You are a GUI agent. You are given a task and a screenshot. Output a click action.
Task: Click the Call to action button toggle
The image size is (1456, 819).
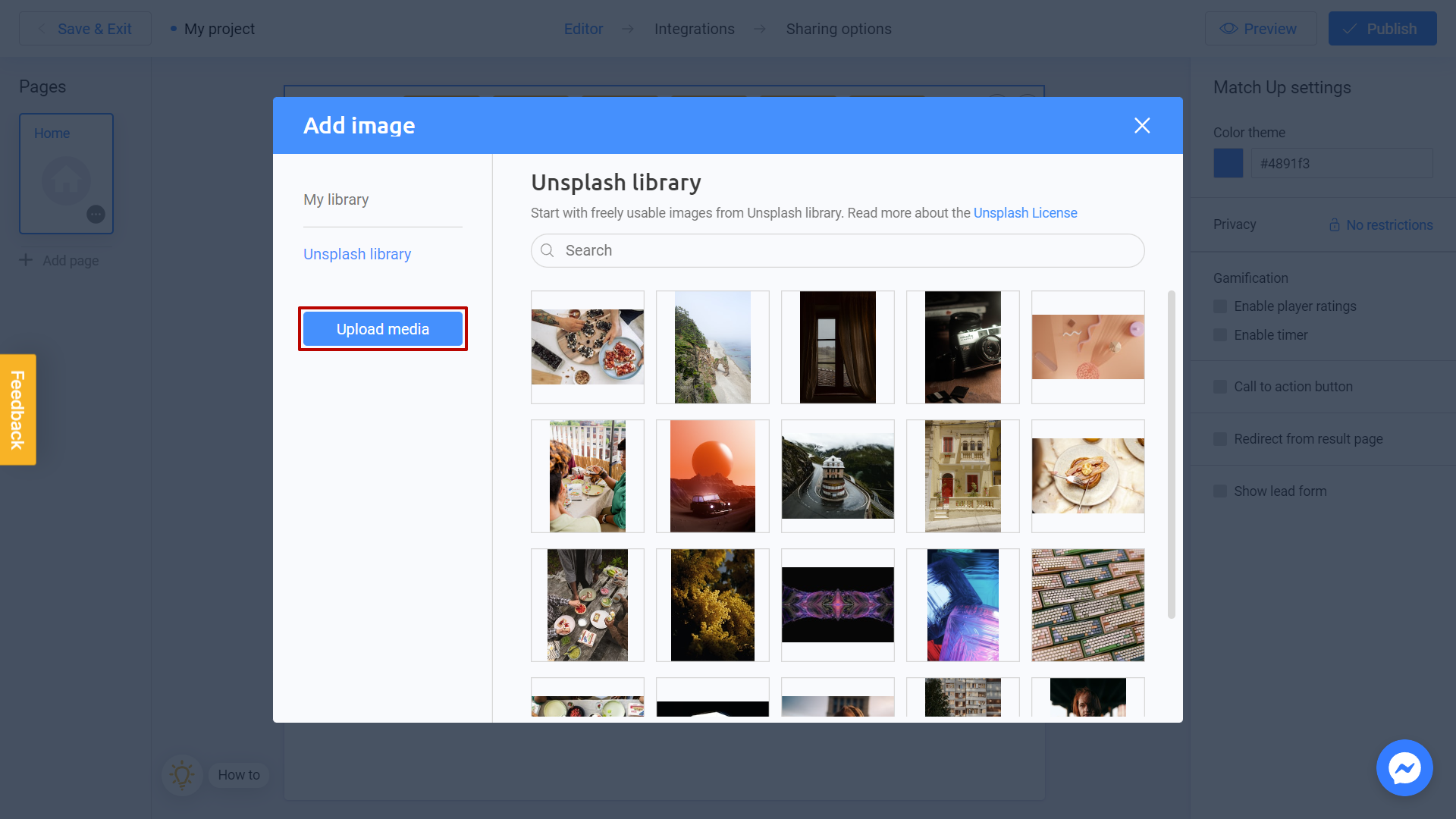click(x=1220, y=387)
